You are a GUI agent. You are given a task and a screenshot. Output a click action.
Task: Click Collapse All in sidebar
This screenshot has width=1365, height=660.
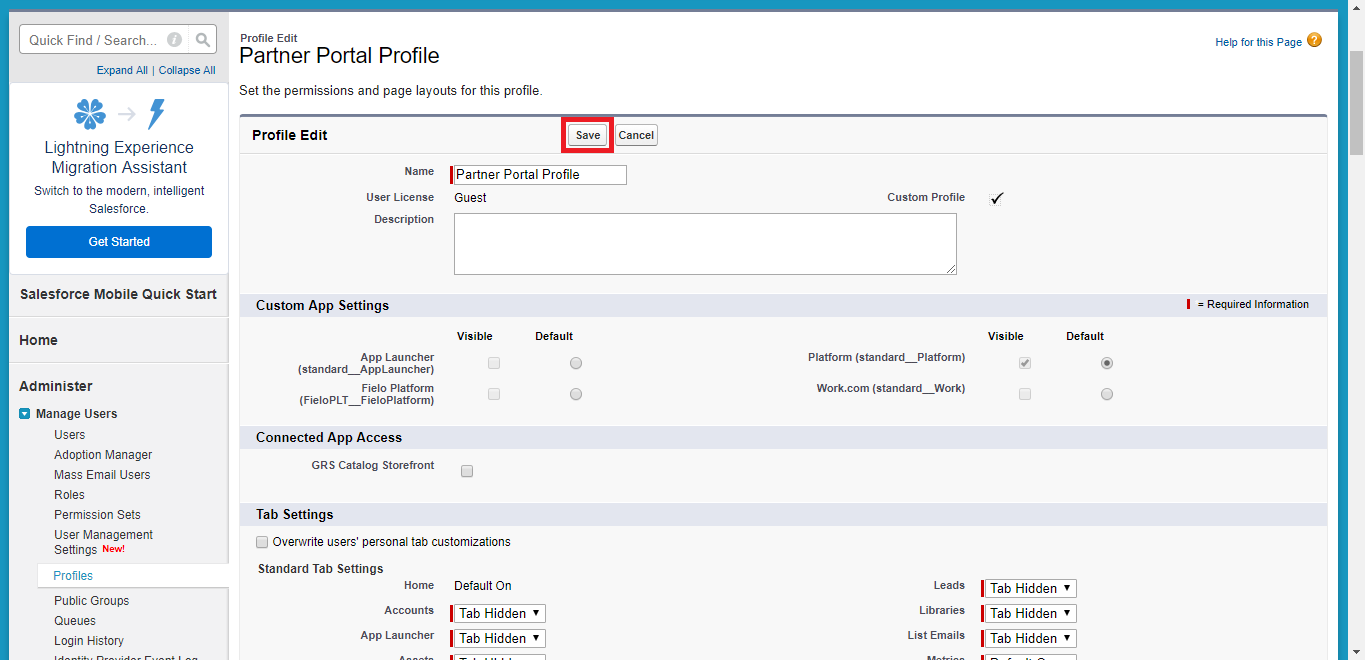187,70
